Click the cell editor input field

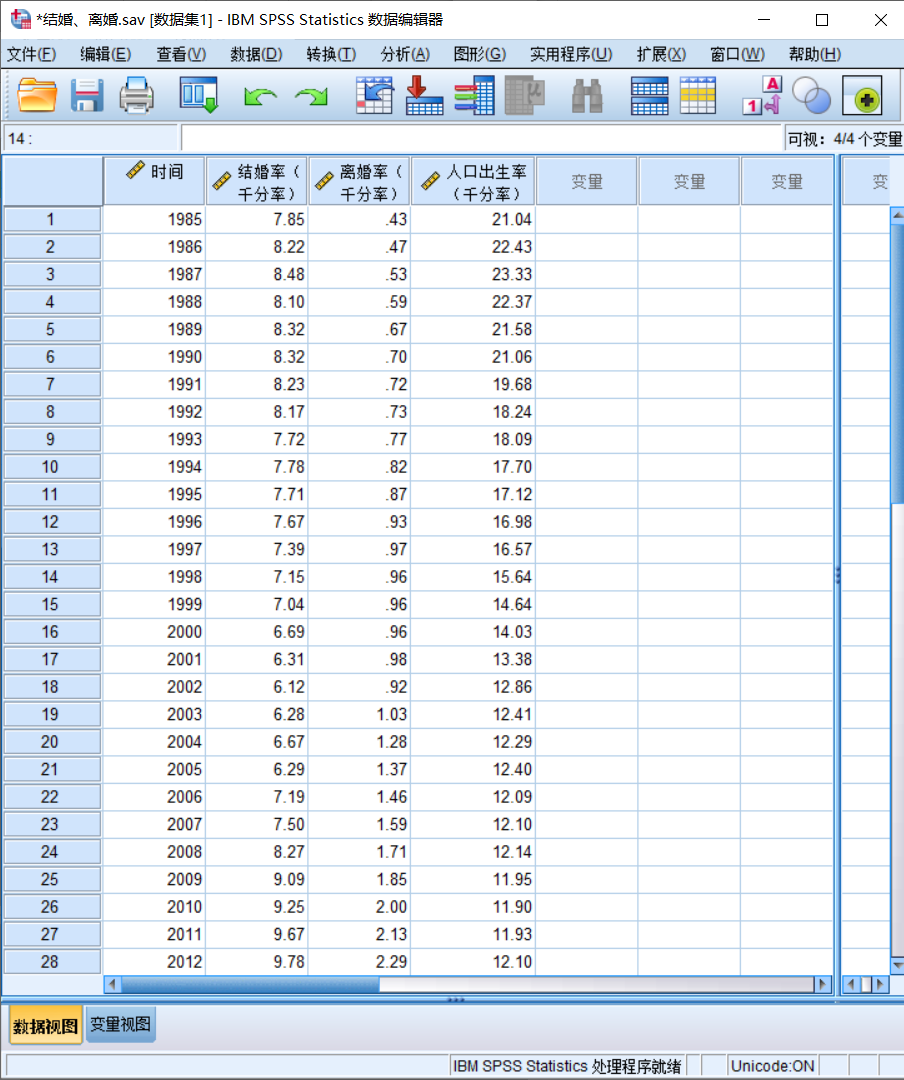(480, 139)
